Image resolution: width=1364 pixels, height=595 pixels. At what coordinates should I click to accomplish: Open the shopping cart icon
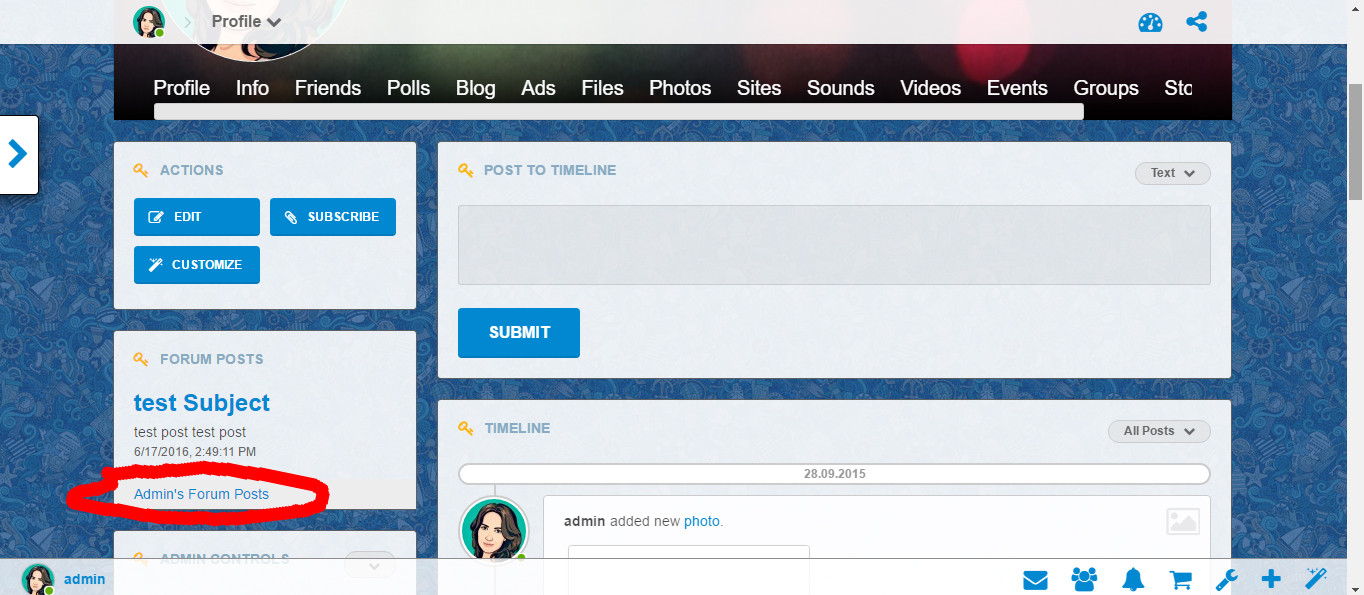(x=1181, y=579)
